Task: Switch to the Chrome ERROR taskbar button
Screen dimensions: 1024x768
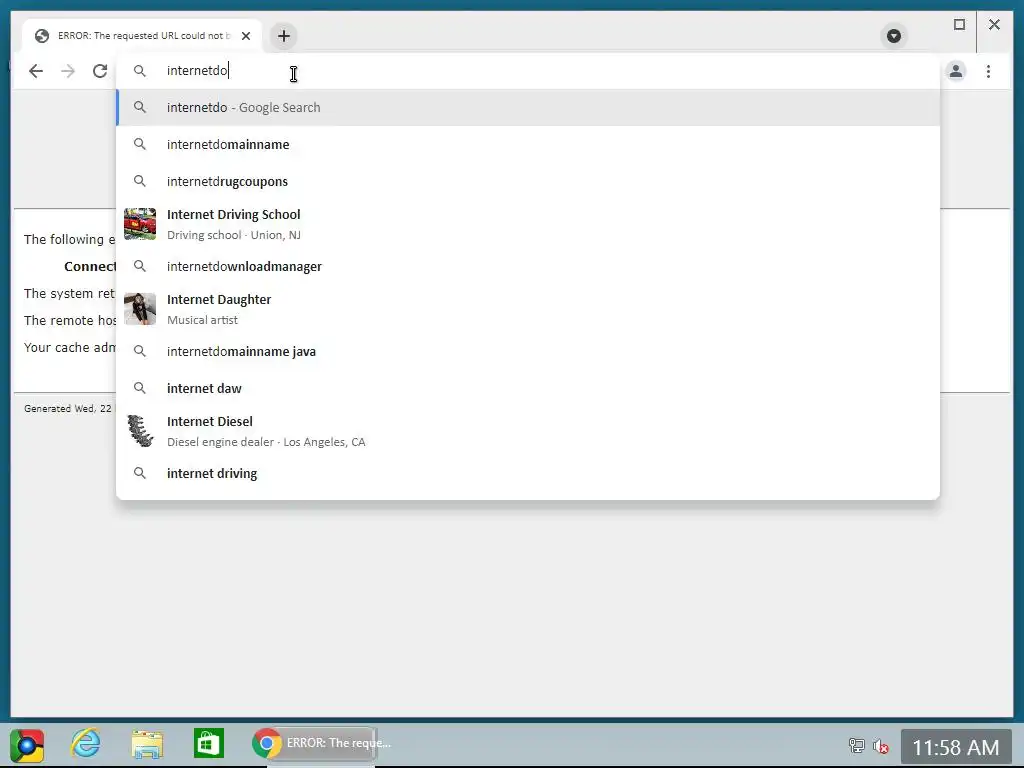Action: 313,743
